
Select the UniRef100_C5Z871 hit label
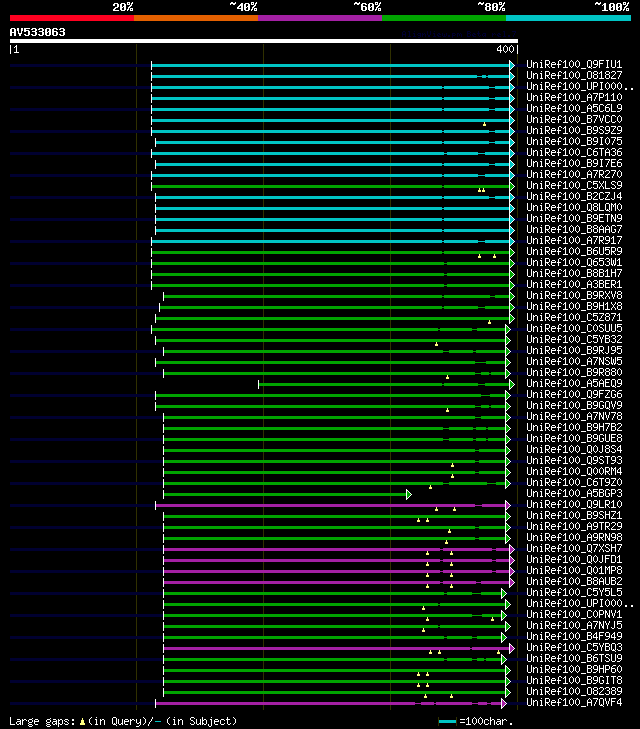[x=574, y=318]
